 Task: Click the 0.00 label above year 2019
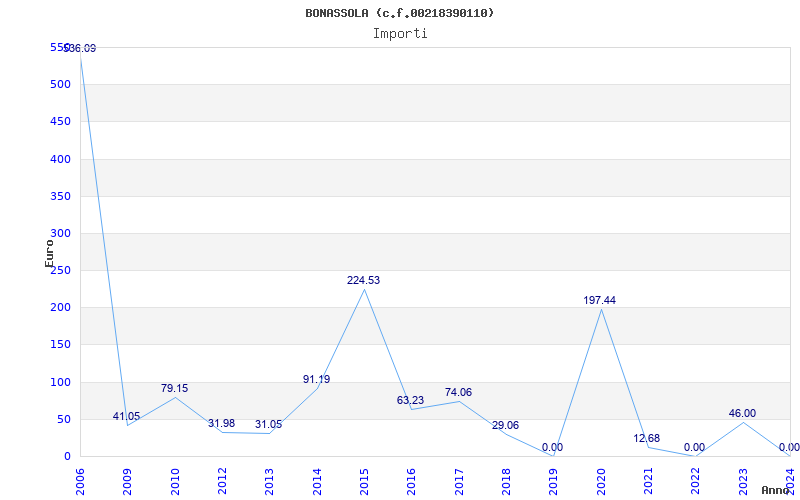pyautogui.click(x=553, y=447)
